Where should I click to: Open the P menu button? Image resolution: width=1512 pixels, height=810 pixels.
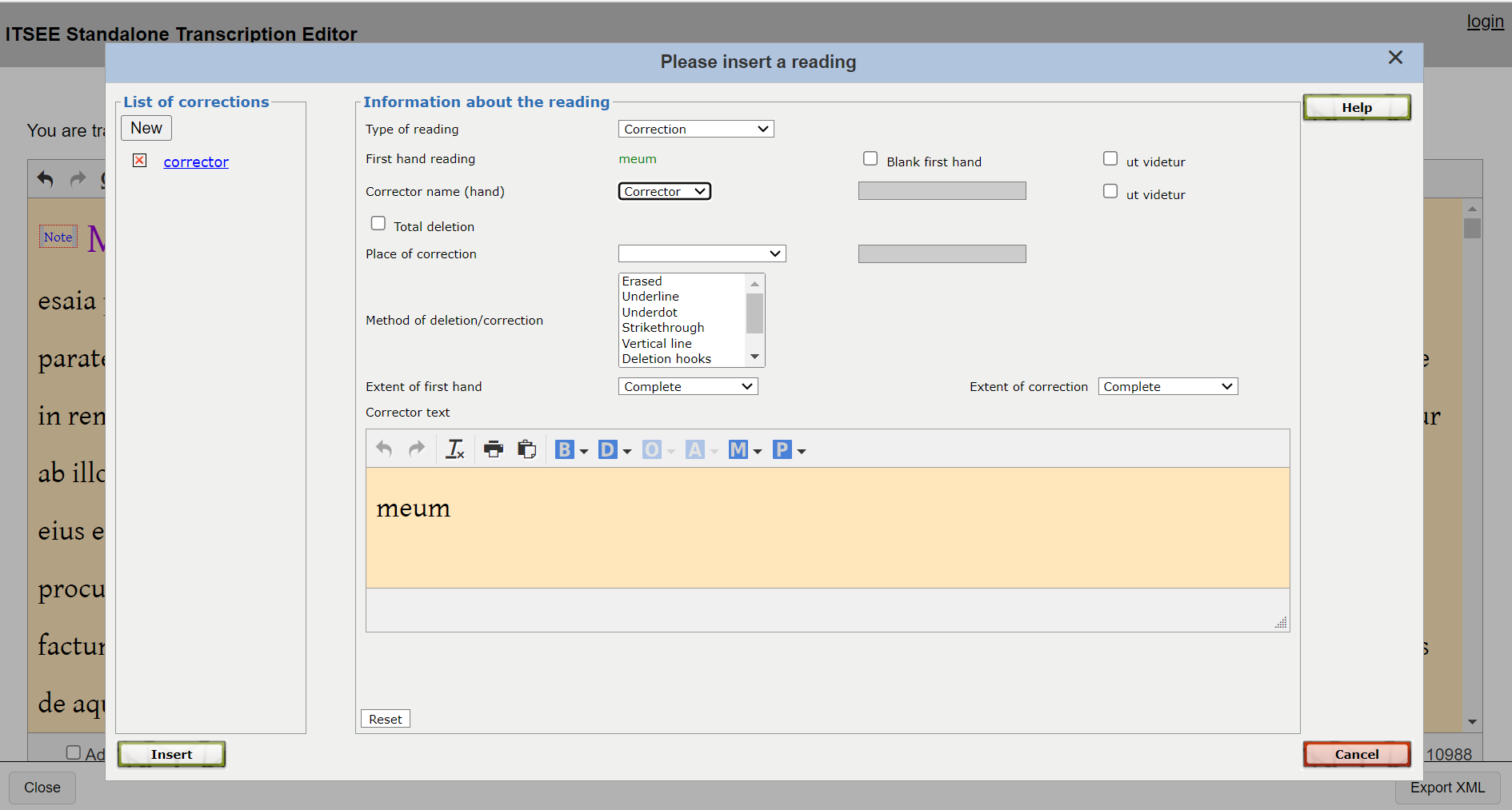[789, 450]
